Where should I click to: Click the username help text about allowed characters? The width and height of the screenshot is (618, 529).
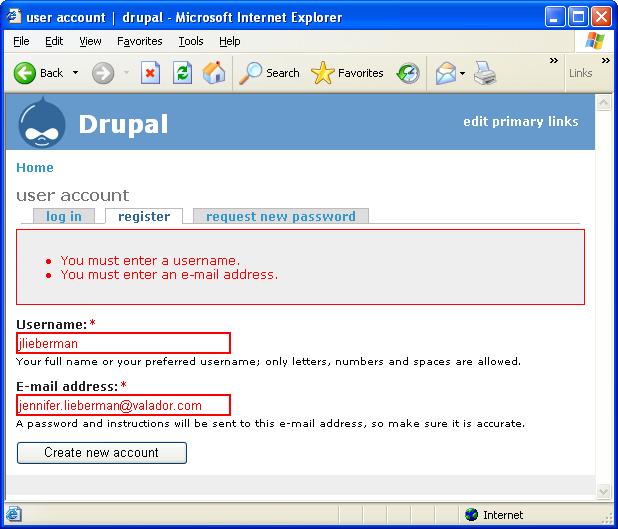(268, 361)
